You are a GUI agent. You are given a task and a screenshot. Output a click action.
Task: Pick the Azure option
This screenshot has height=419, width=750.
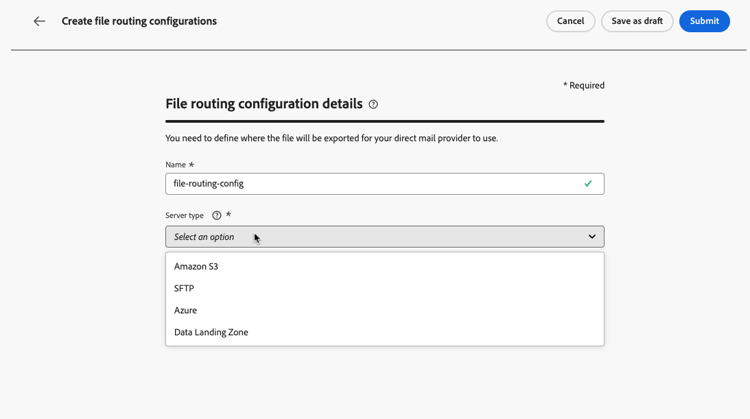pos(186,311)
